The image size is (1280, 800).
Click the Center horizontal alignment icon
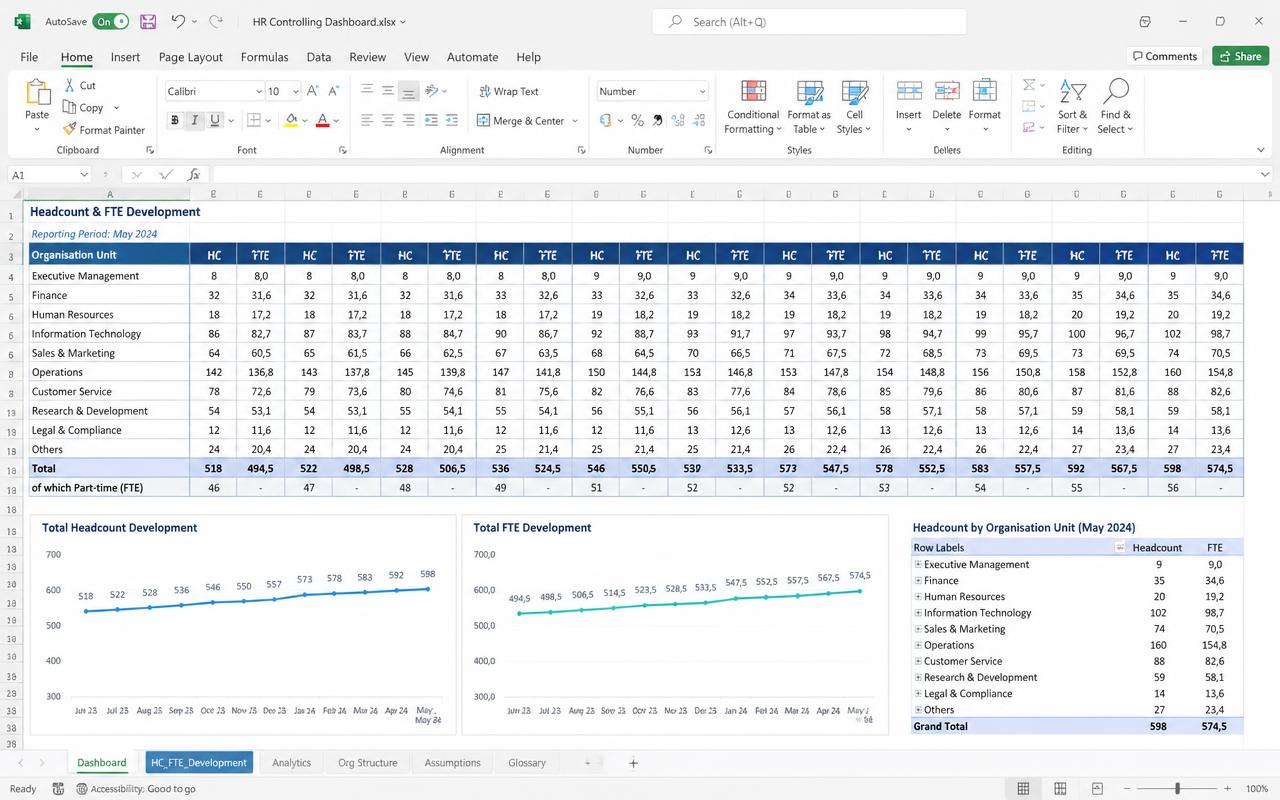click(387, 120)
